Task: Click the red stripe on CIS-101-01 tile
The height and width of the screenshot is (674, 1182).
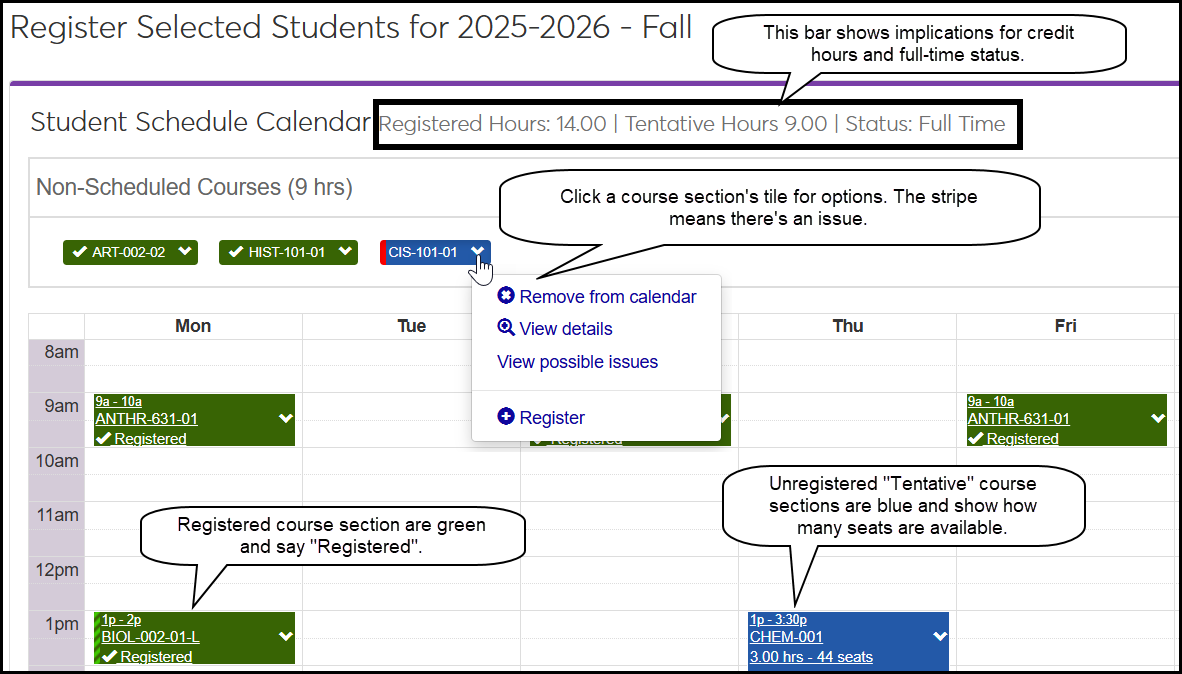Action: click(x=383, y=252)
